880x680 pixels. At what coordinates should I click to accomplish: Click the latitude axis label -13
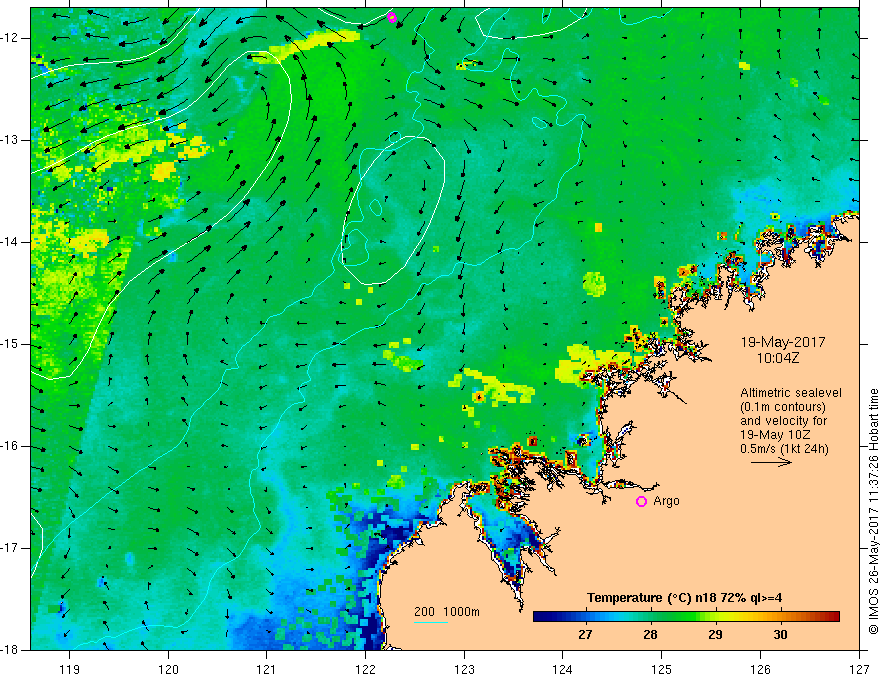coord(11,140)
